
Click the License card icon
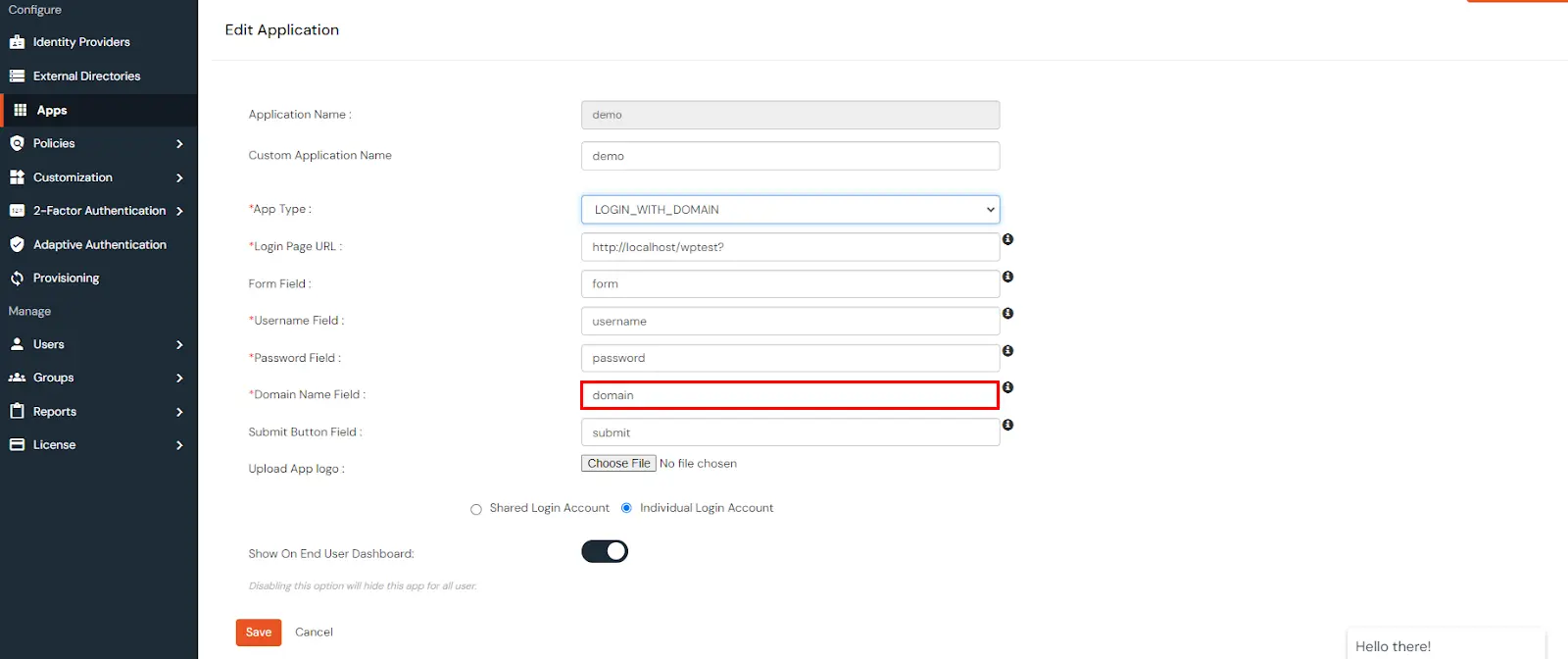(17, 444)
